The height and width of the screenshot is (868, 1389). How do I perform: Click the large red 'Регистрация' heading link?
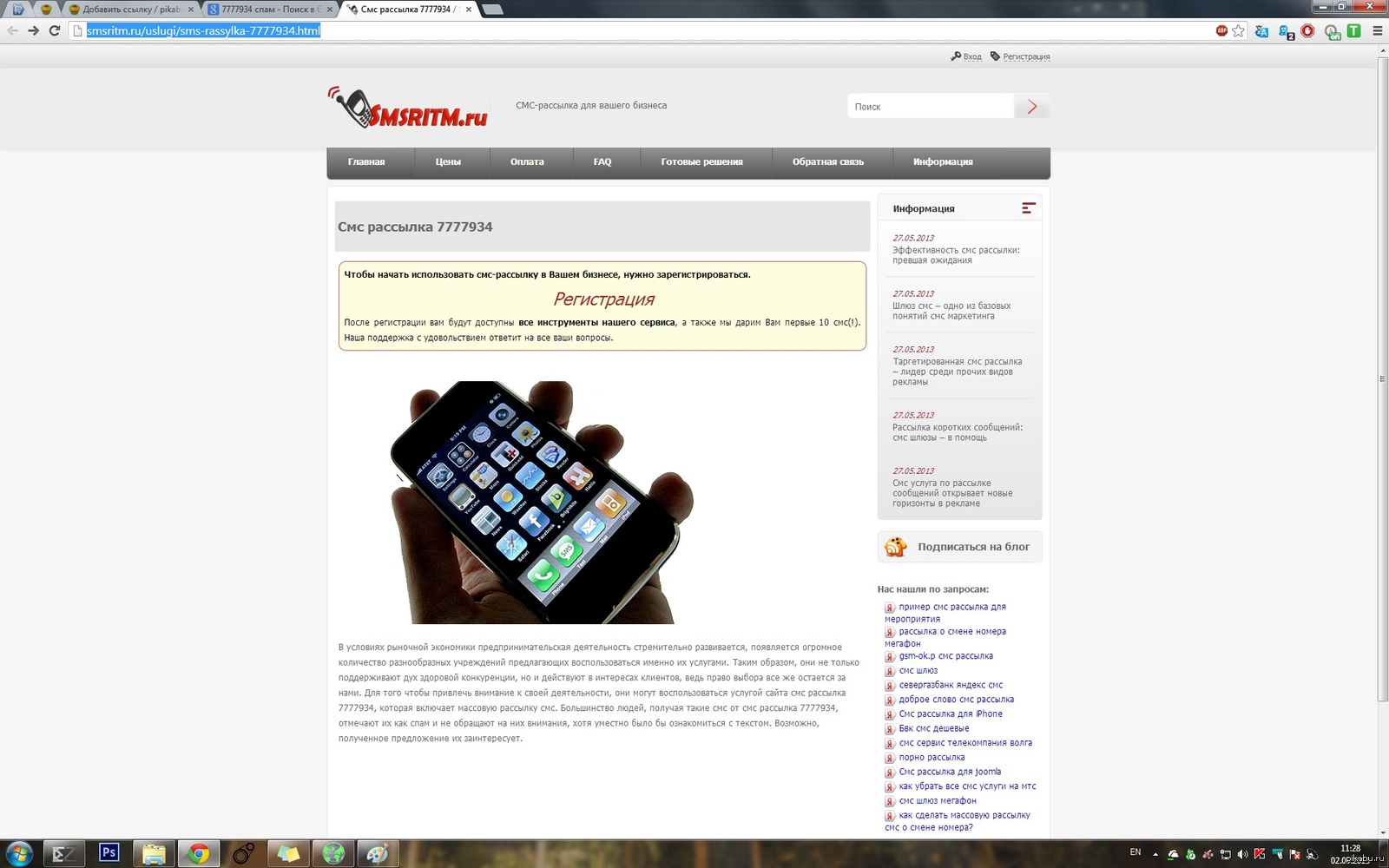tap(603, 299)
